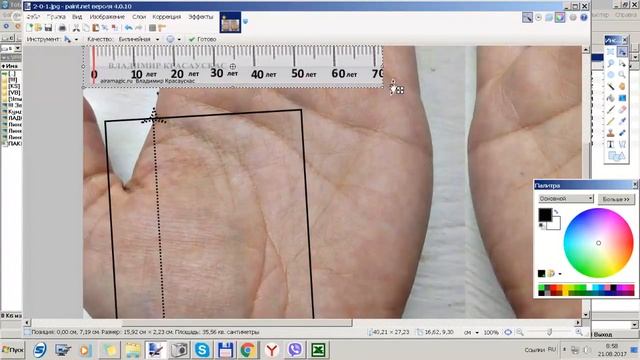
Task: Select the open image thumbnail tab
Action: 230,22
